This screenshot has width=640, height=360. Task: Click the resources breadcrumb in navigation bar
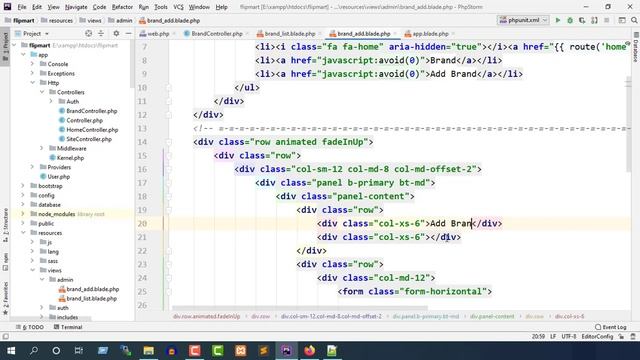(x=57, y=20)
